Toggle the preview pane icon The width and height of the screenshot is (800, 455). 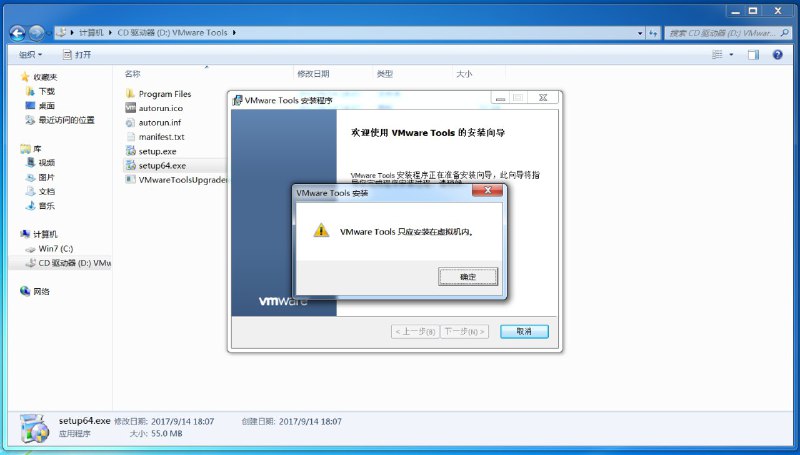click(x=754, y=55)
